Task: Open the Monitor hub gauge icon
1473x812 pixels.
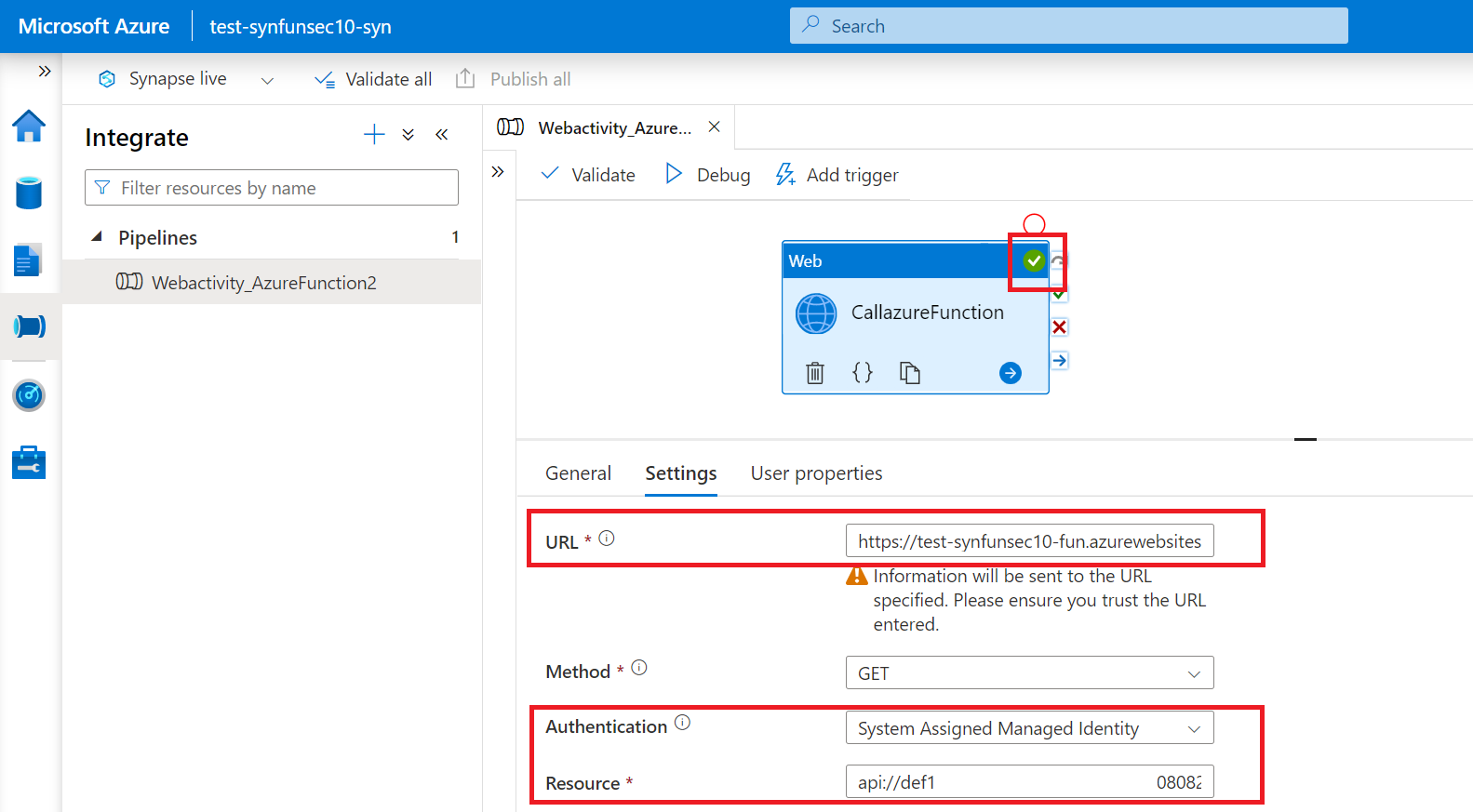Action: click(29, 395)
